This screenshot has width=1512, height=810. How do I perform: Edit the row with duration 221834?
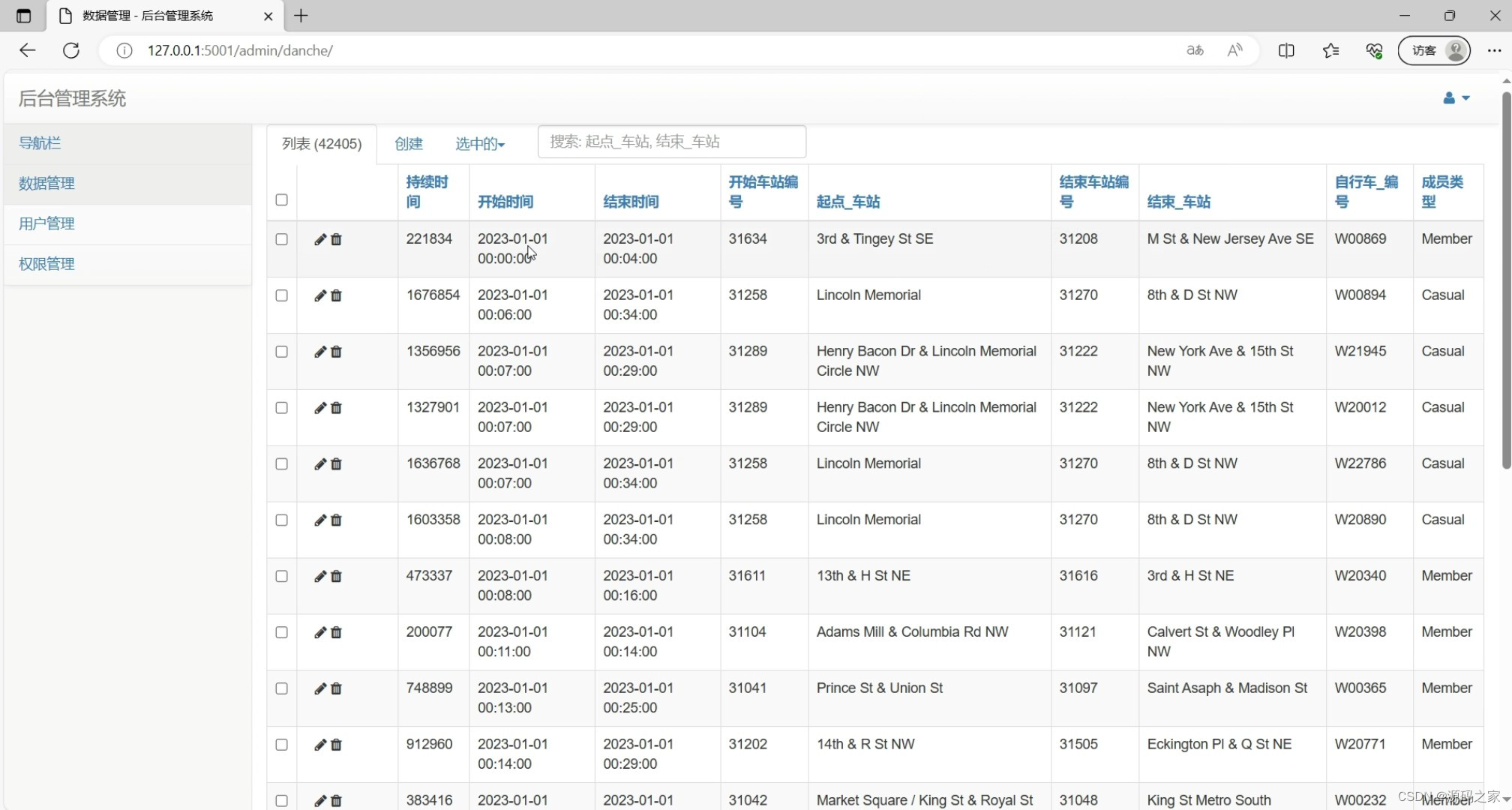click(x=319, y=239)
